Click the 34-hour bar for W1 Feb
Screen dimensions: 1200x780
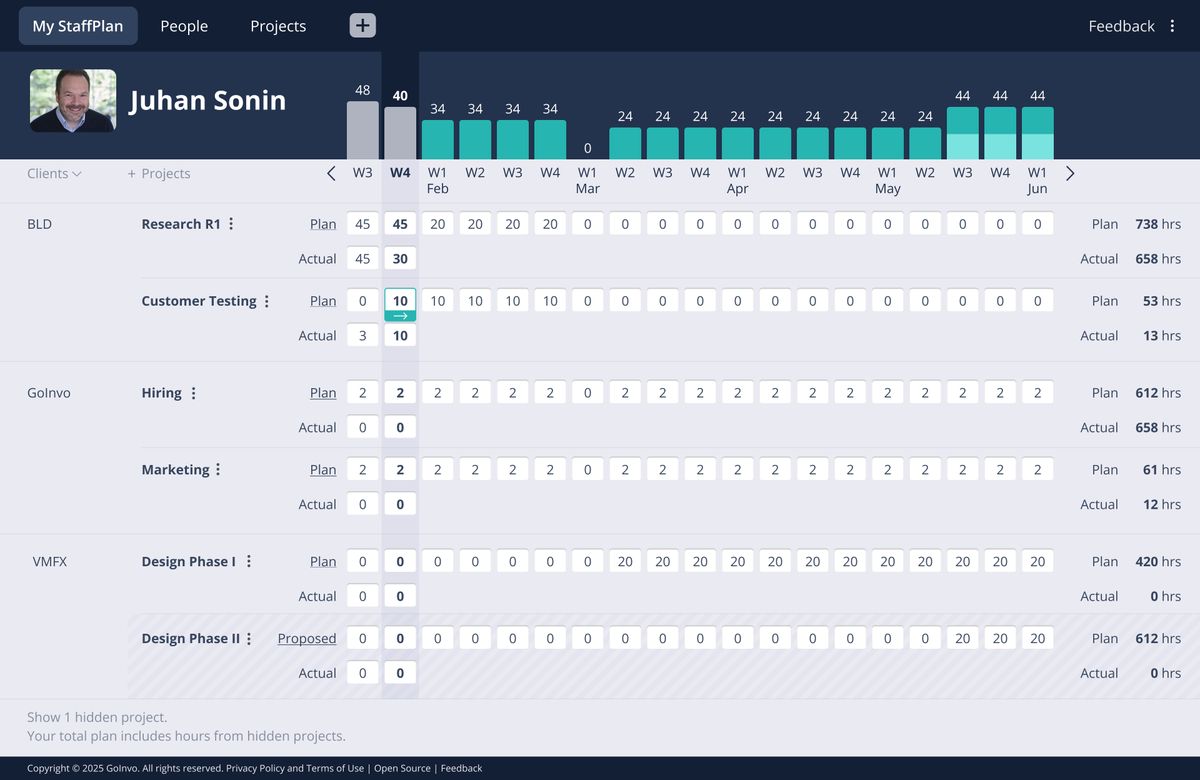coord(438,140)
